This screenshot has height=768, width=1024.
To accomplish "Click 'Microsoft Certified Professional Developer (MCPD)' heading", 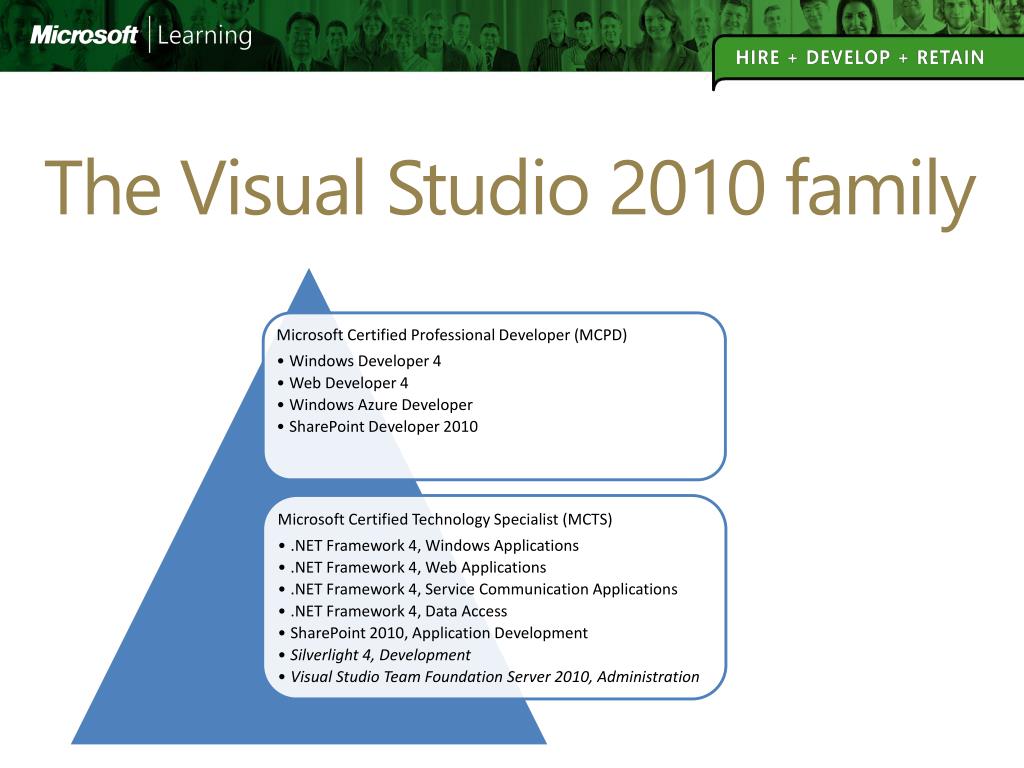I will 452,335.
